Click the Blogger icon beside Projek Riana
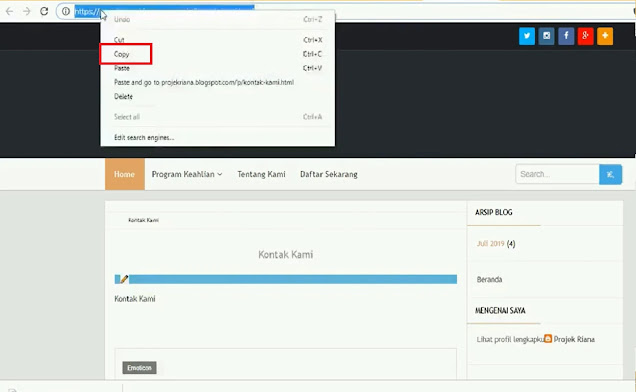636x392 pixels. tap(548, 338)
